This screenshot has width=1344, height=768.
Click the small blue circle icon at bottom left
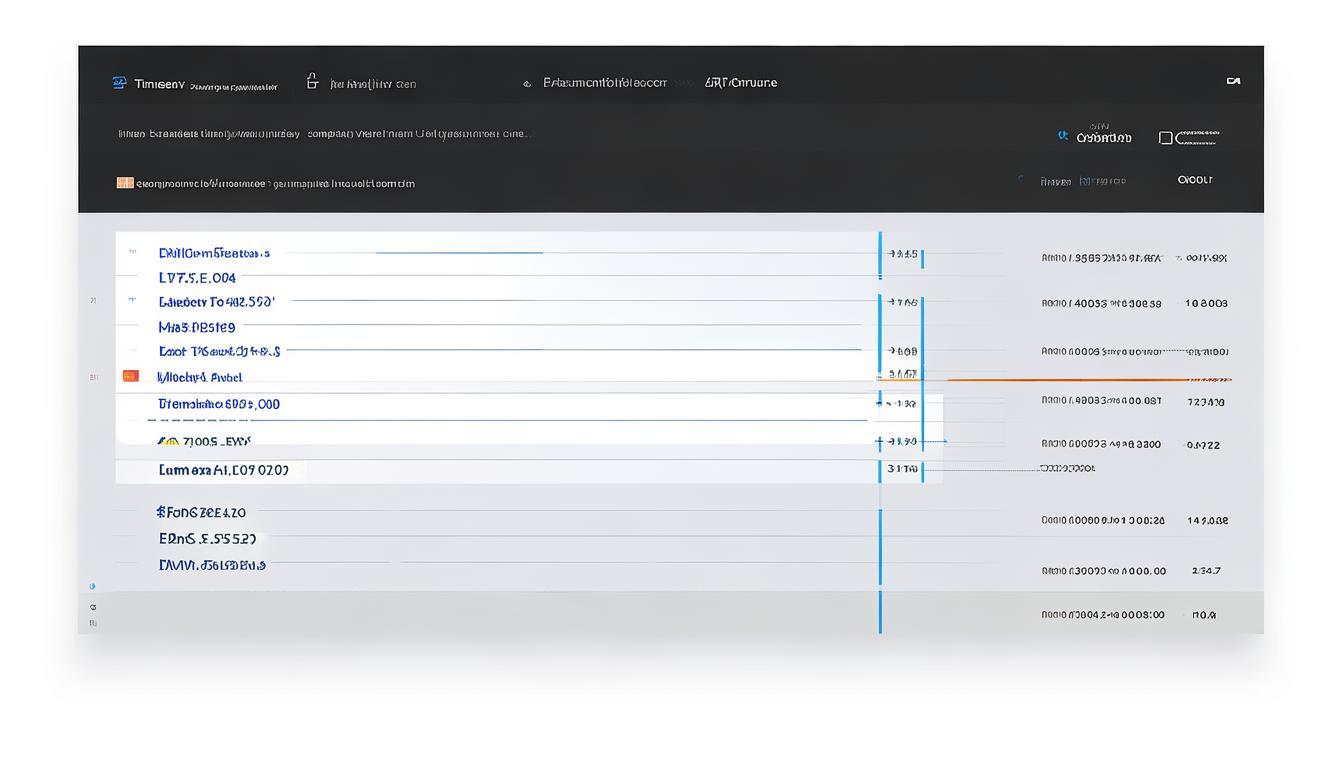[93, 586]
